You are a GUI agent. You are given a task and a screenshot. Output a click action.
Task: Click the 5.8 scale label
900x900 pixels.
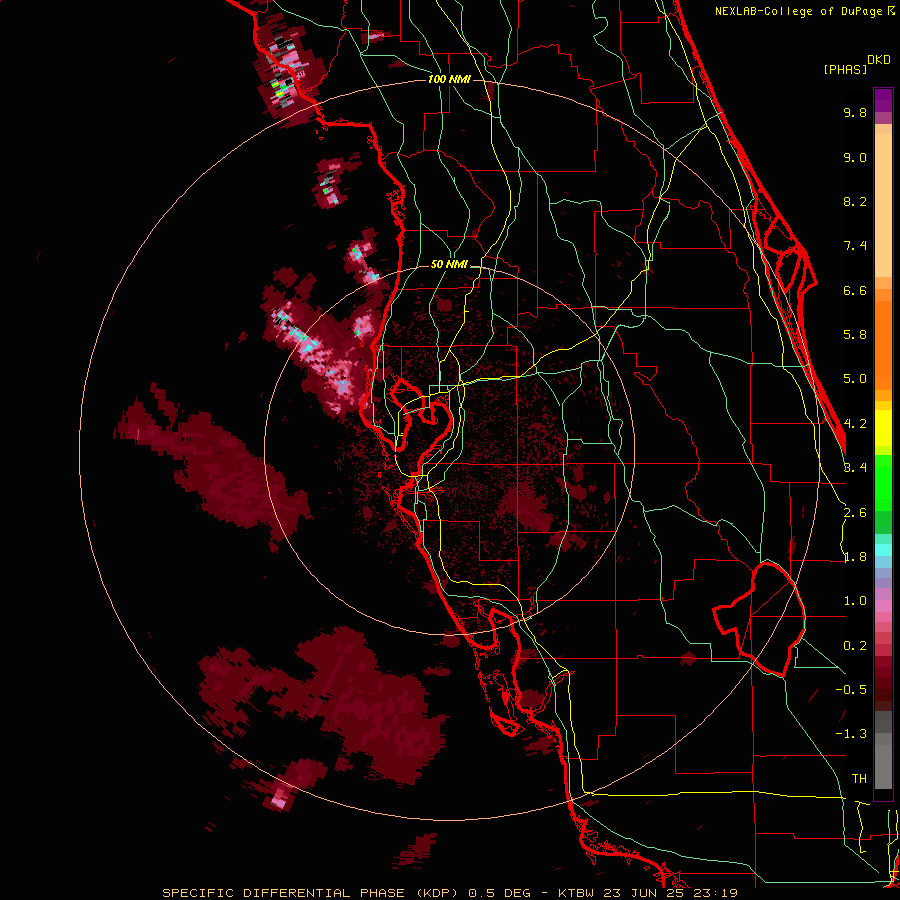tap(855, 335)
